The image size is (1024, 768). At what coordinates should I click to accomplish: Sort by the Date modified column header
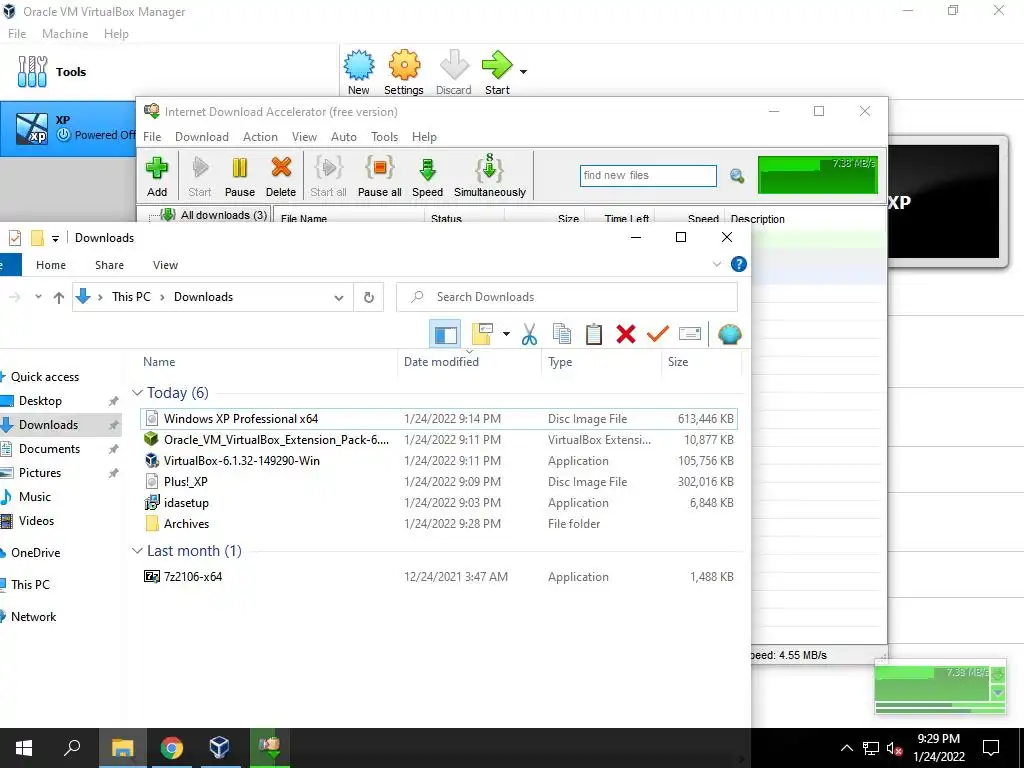click(x=469, y=362)
